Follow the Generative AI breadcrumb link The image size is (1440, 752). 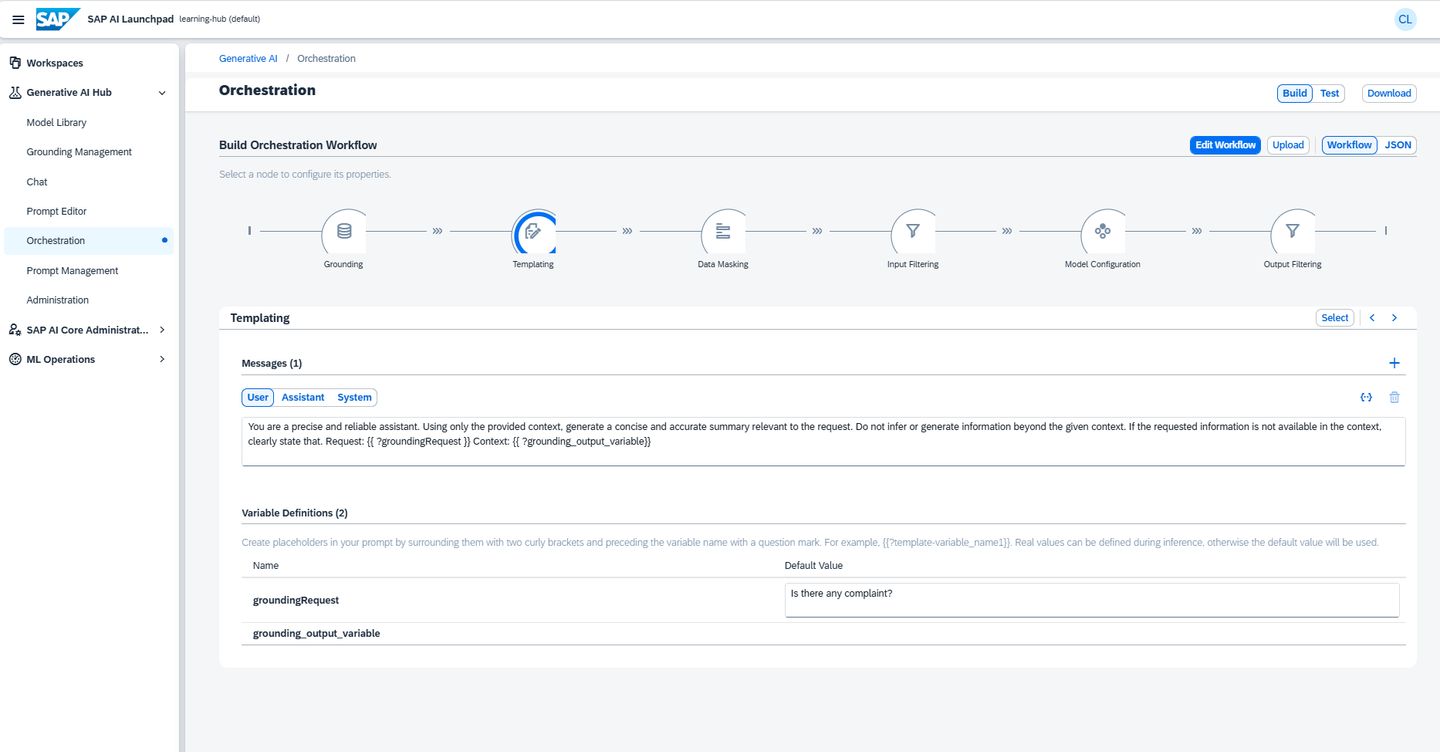click(x=248, y=59)
